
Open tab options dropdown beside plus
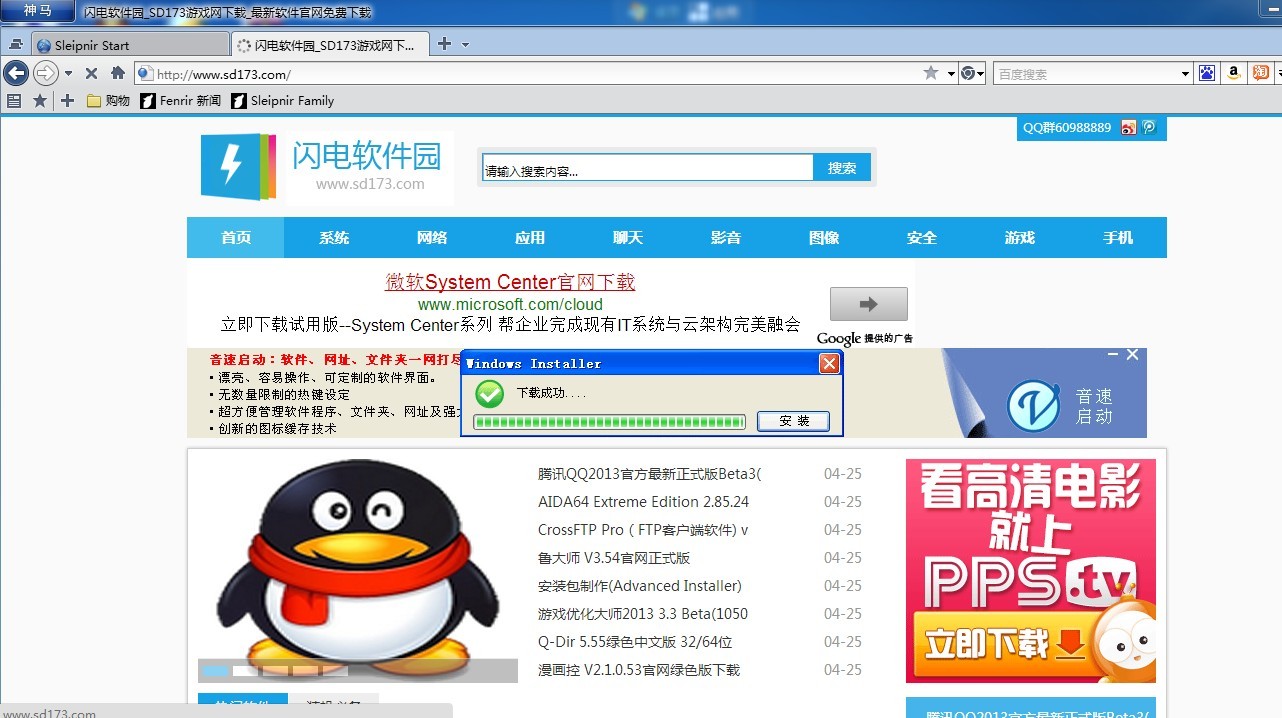pyautogui.click(x=465, y=45)
